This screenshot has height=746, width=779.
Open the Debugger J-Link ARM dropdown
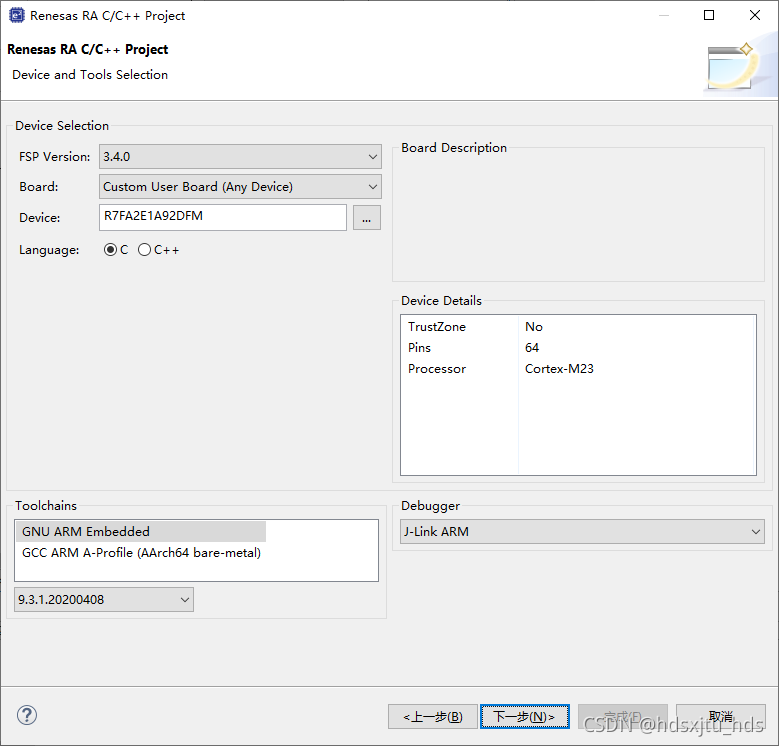tap(582, 531)
